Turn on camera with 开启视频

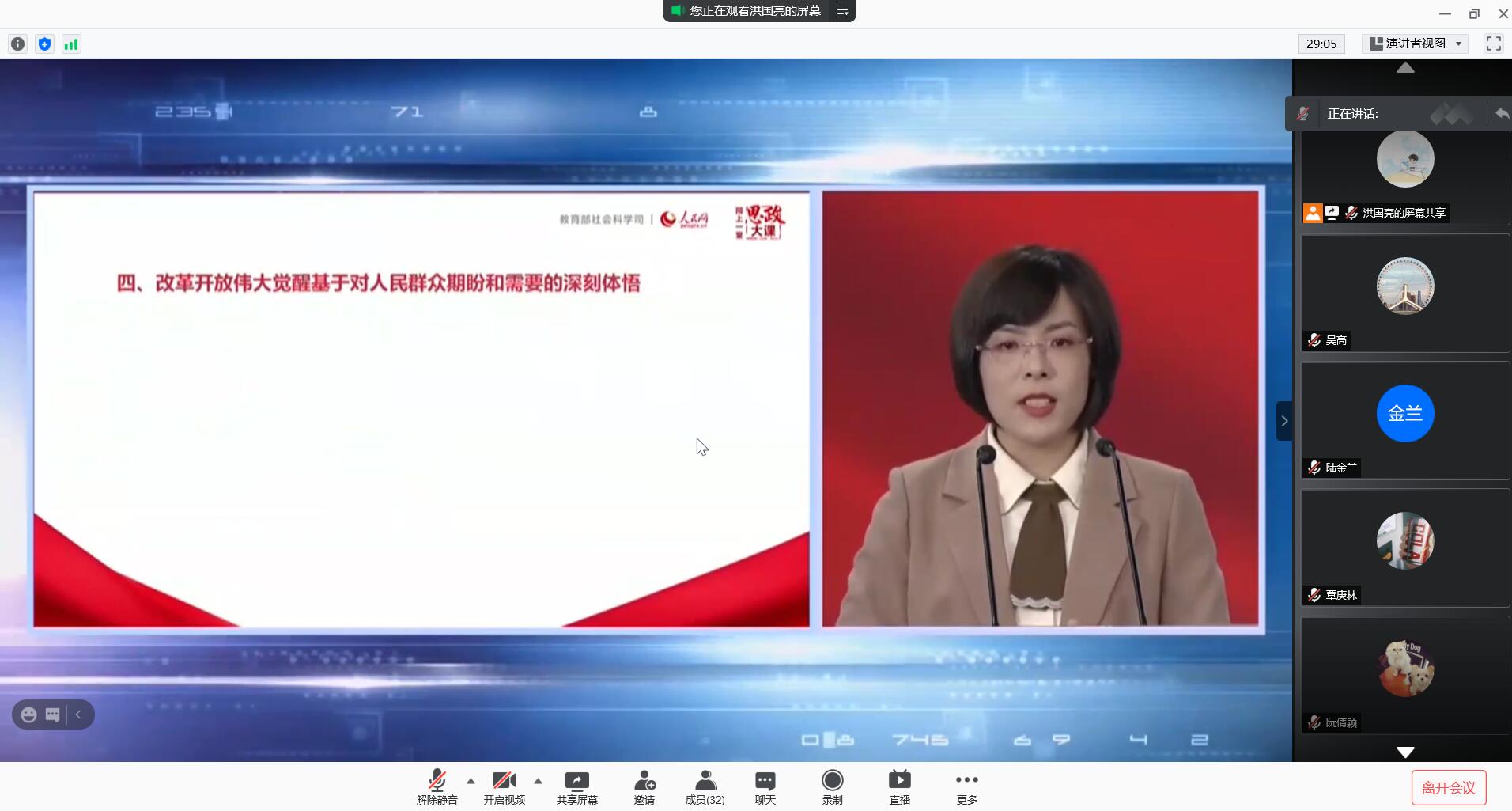[x=505, y=787]
